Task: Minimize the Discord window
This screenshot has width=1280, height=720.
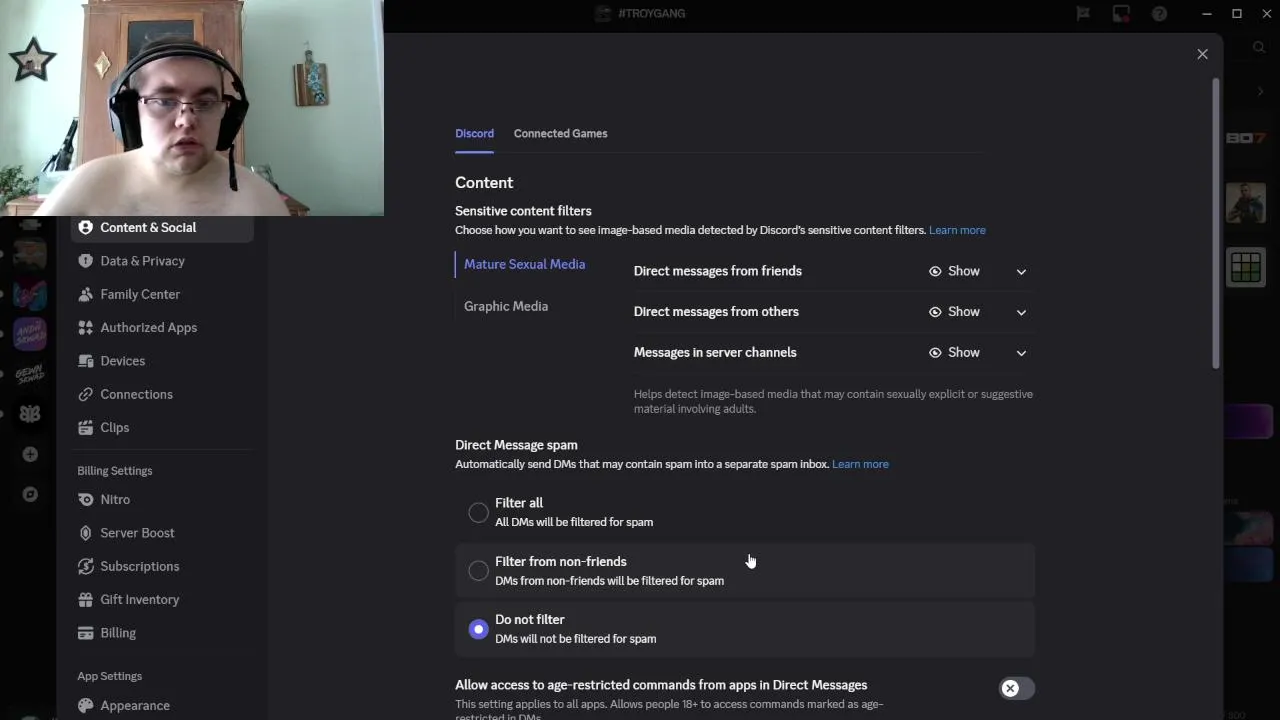Action: click(1208, 13)
